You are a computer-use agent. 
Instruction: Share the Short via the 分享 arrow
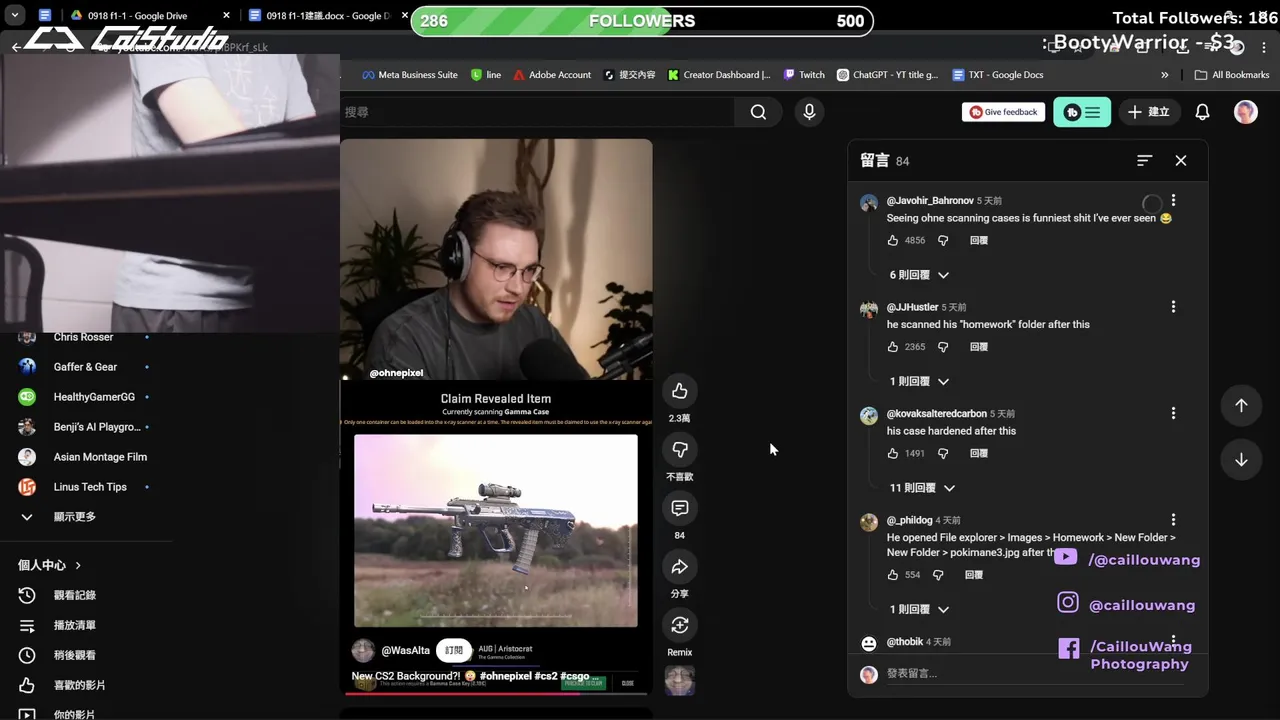pyautogui.click(x=680, y=567)
